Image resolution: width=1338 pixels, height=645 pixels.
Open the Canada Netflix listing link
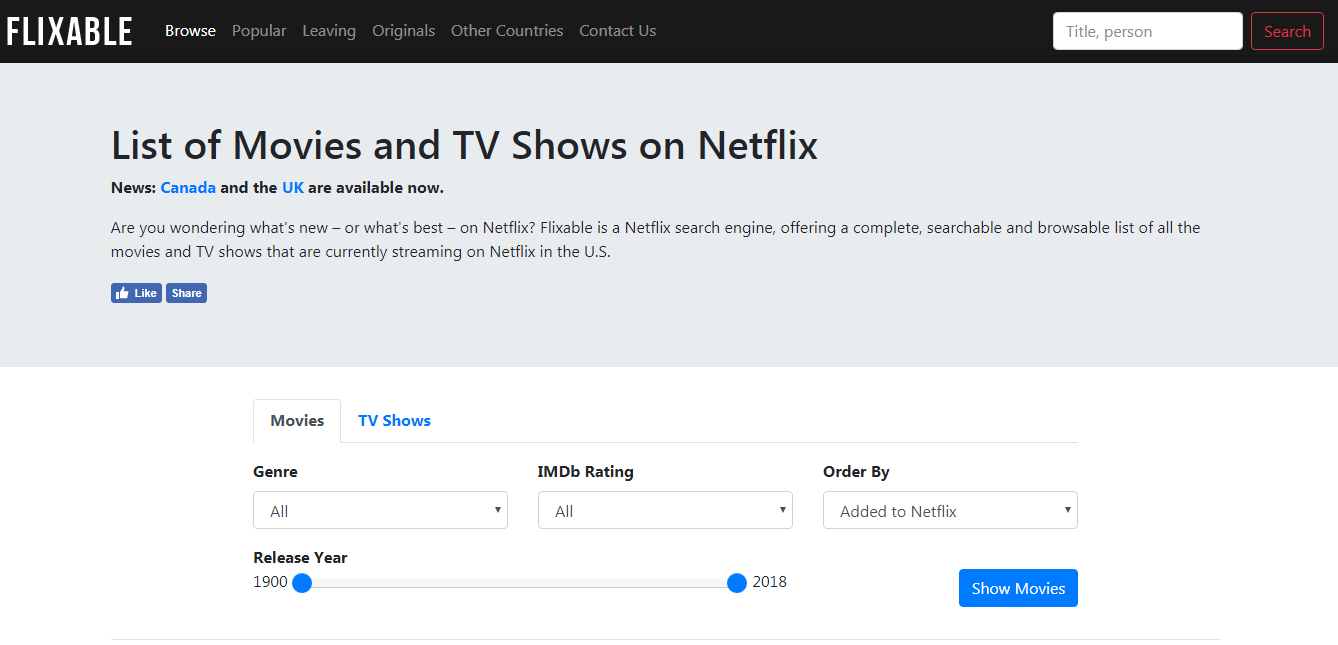click(x=188, y=187)
